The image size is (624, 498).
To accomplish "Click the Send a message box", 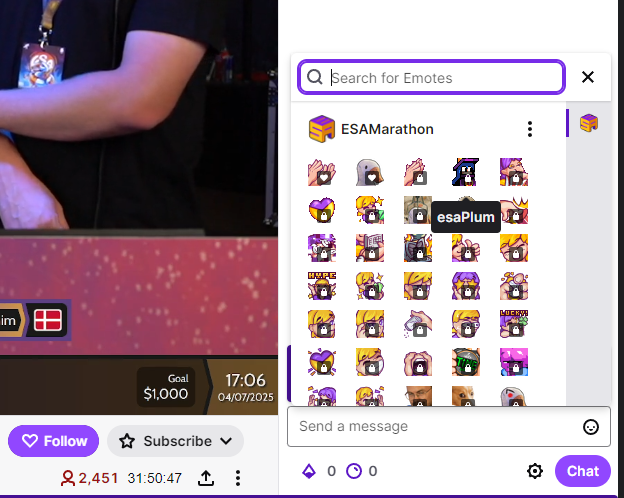I will (449, 426).
